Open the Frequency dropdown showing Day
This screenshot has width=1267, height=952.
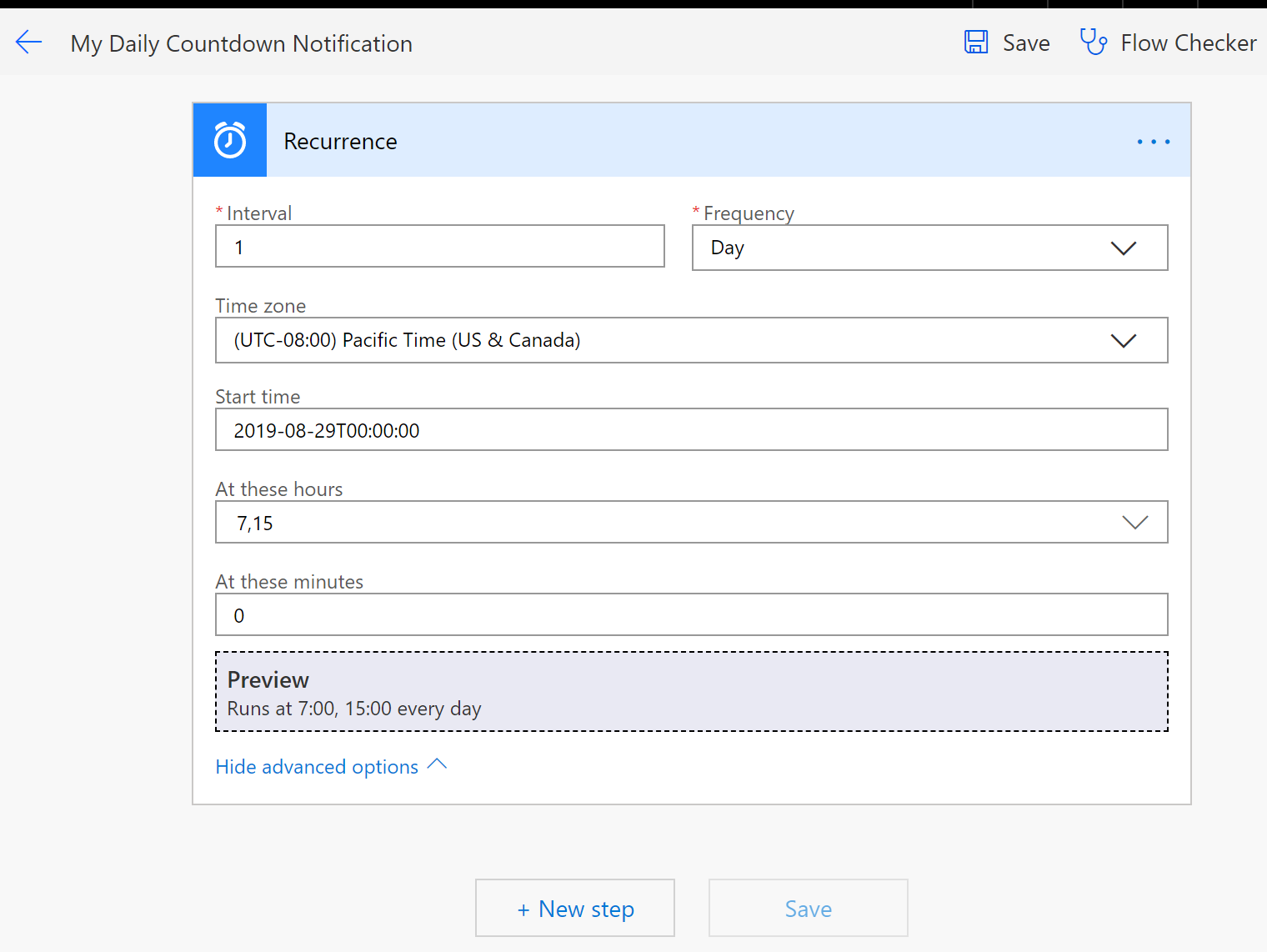click(x=929, y=248)
